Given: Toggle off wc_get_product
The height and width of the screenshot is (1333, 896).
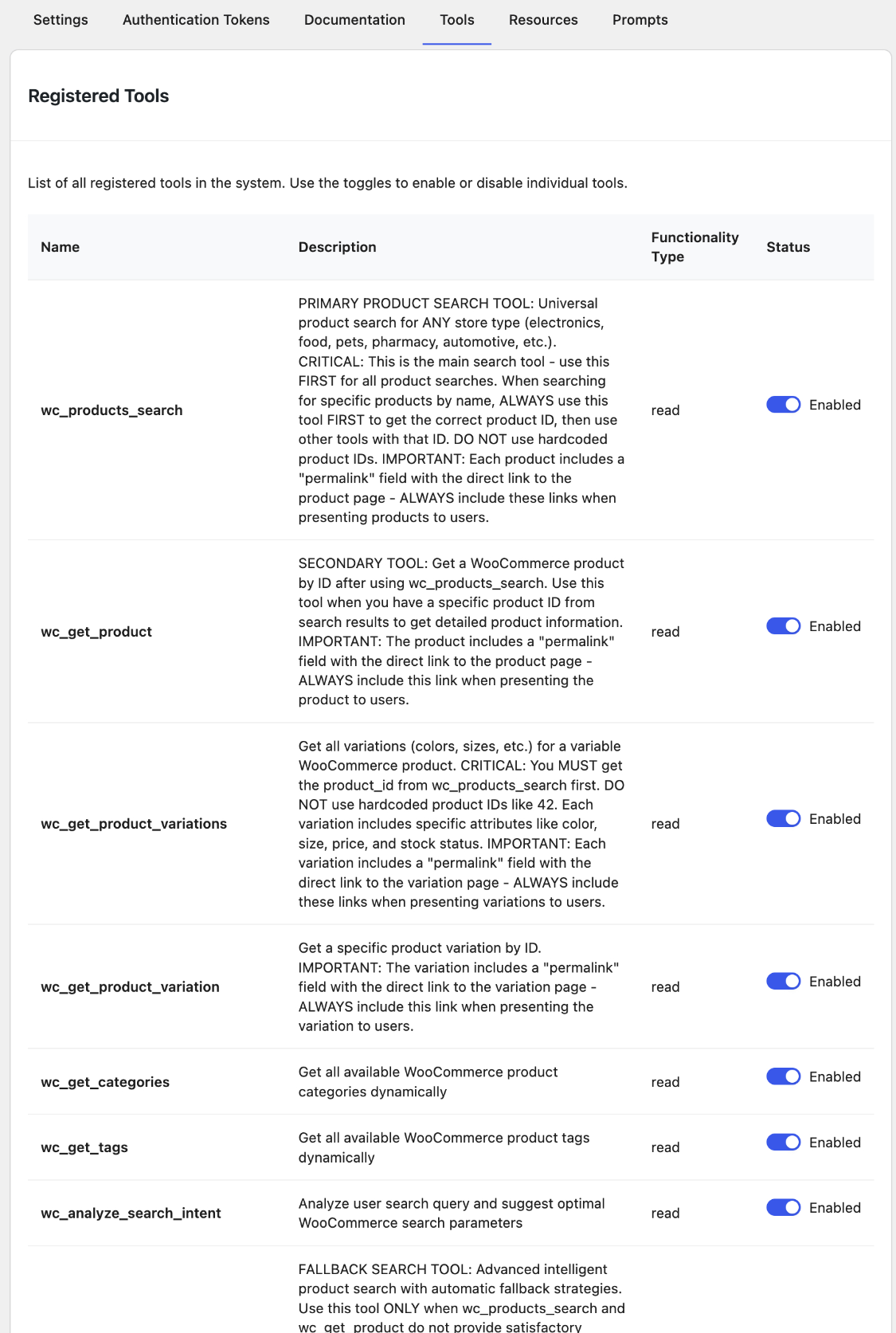Looking at the screenshot, I should [783, 625].
